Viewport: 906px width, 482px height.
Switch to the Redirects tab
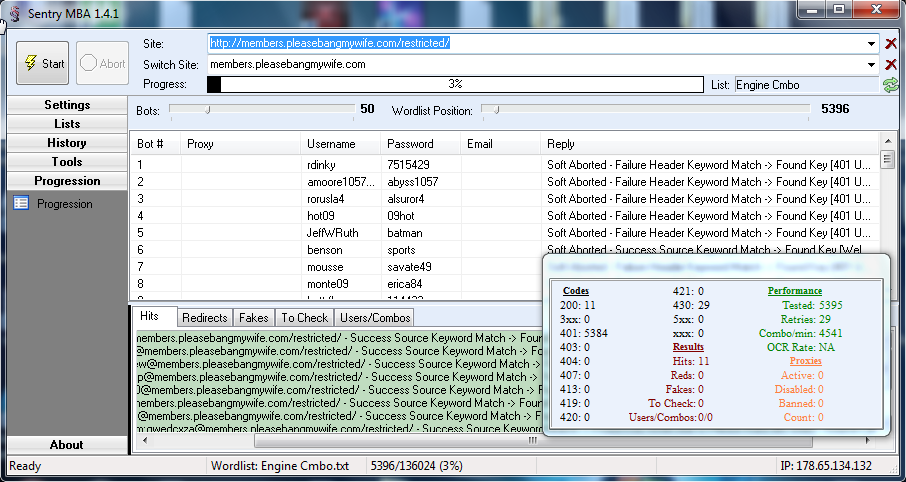pyautogui.click(x=204, y=318)
